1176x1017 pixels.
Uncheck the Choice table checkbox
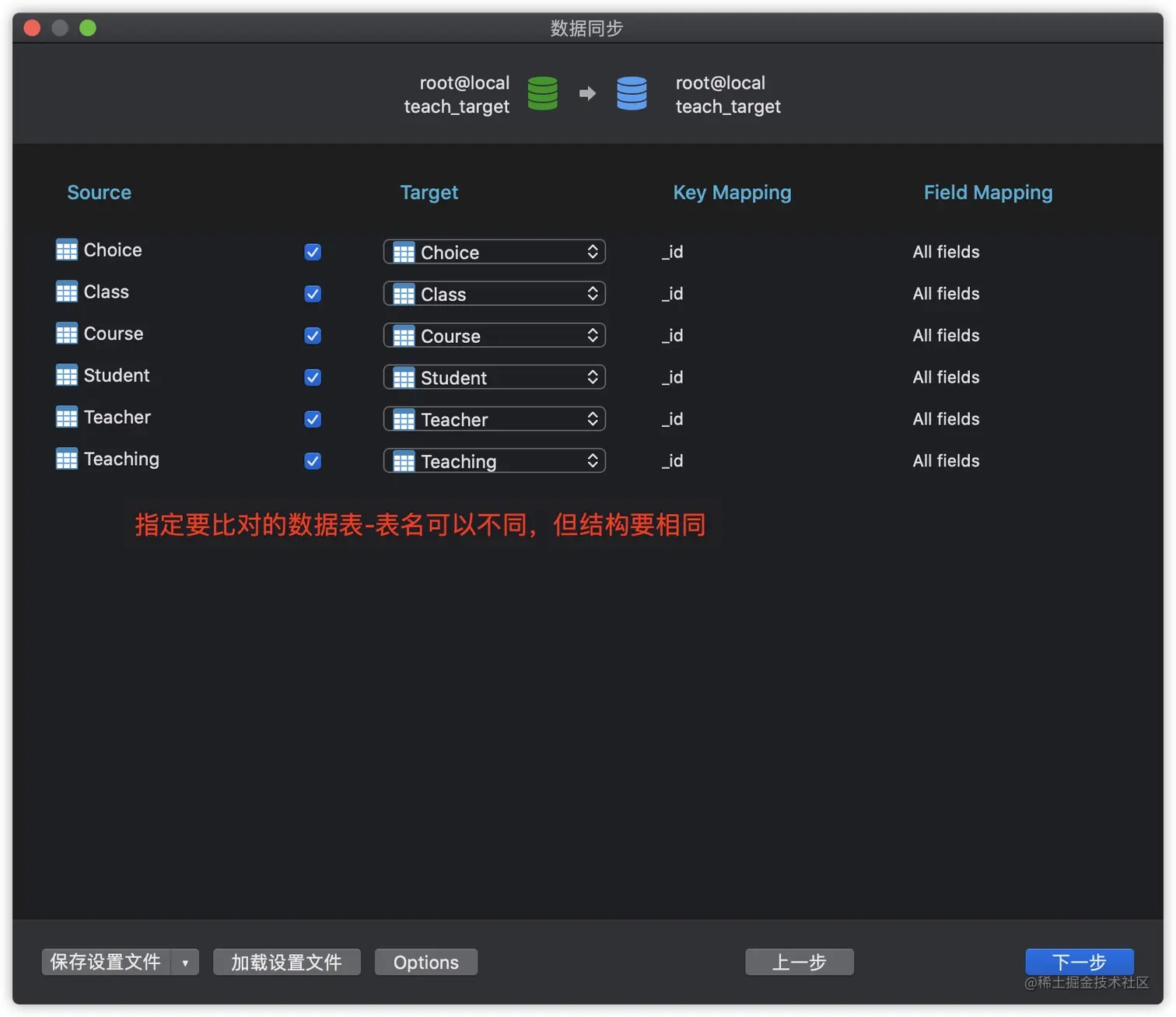313,252
